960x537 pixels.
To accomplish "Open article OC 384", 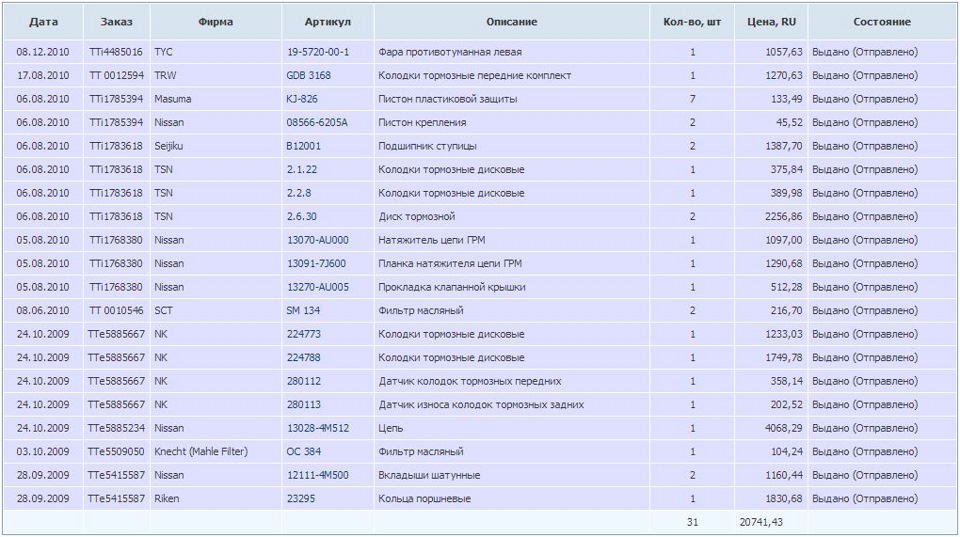I will click(x=304, y=452).
